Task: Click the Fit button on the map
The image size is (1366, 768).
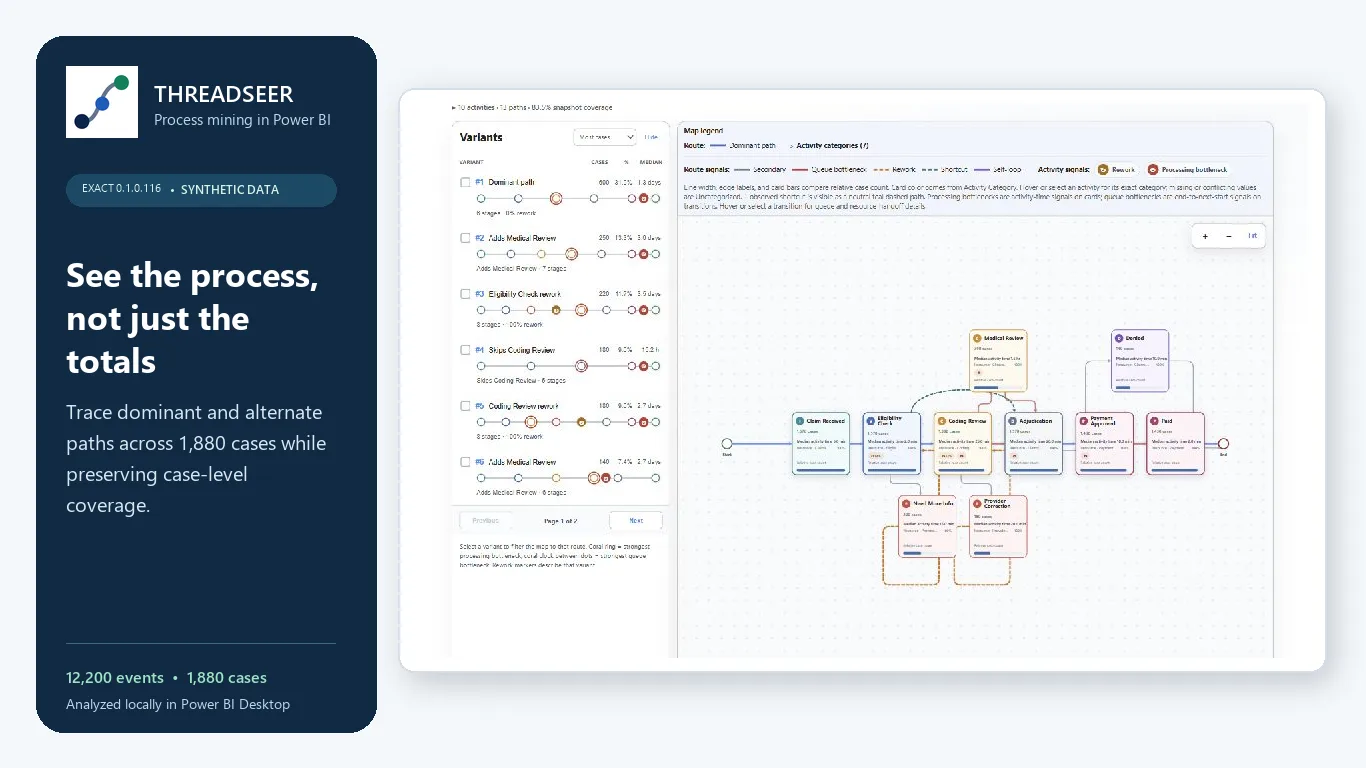Action: 1252,236
